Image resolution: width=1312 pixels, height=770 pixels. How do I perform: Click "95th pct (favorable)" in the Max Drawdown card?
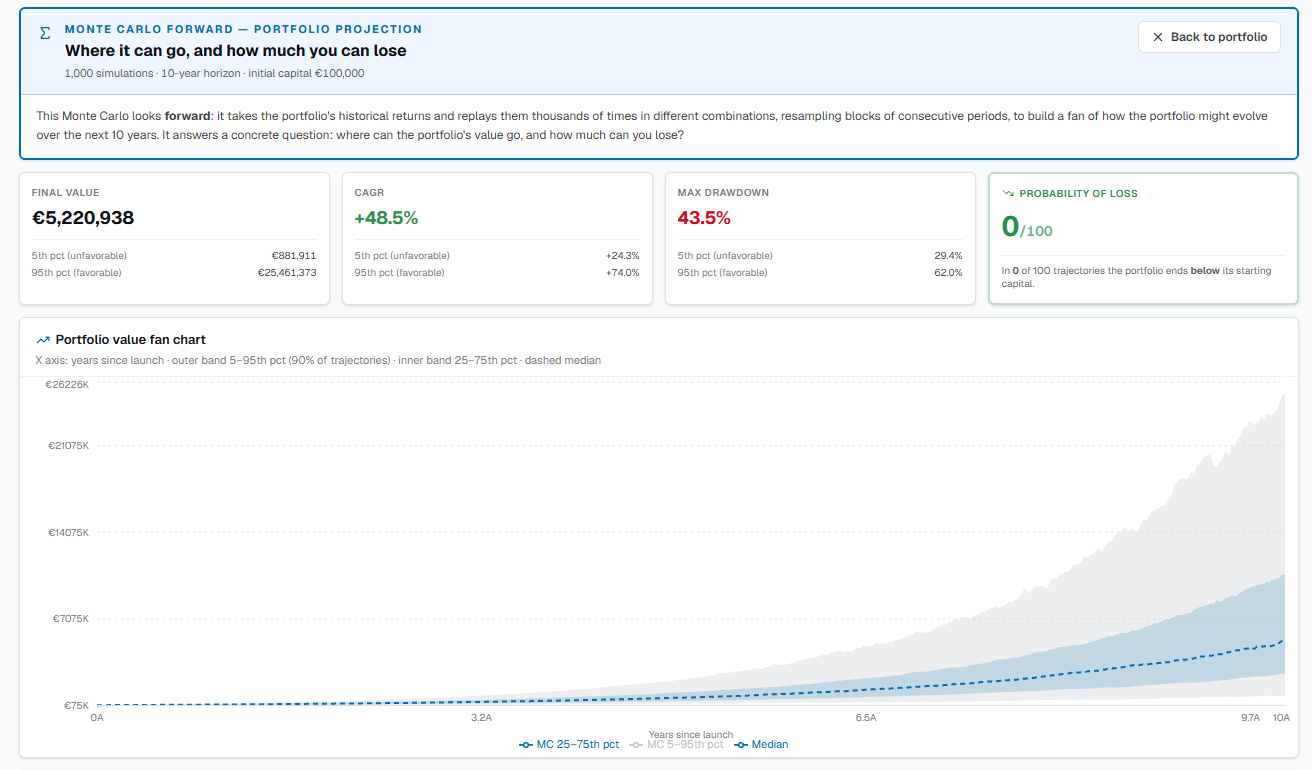pos(723,273)
